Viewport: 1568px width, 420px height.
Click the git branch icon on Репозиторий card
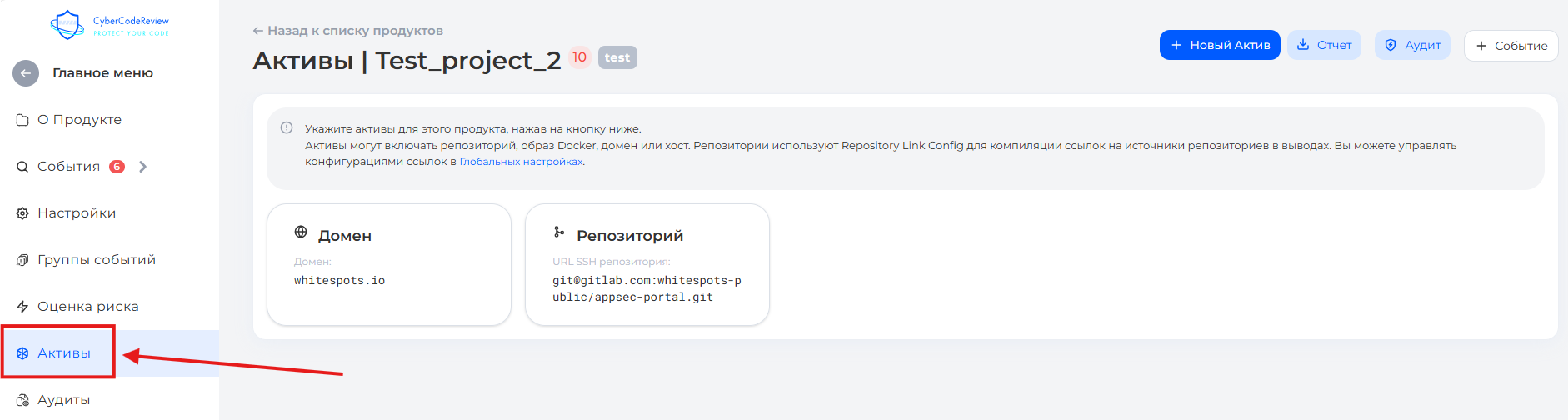tap(559, 232)
